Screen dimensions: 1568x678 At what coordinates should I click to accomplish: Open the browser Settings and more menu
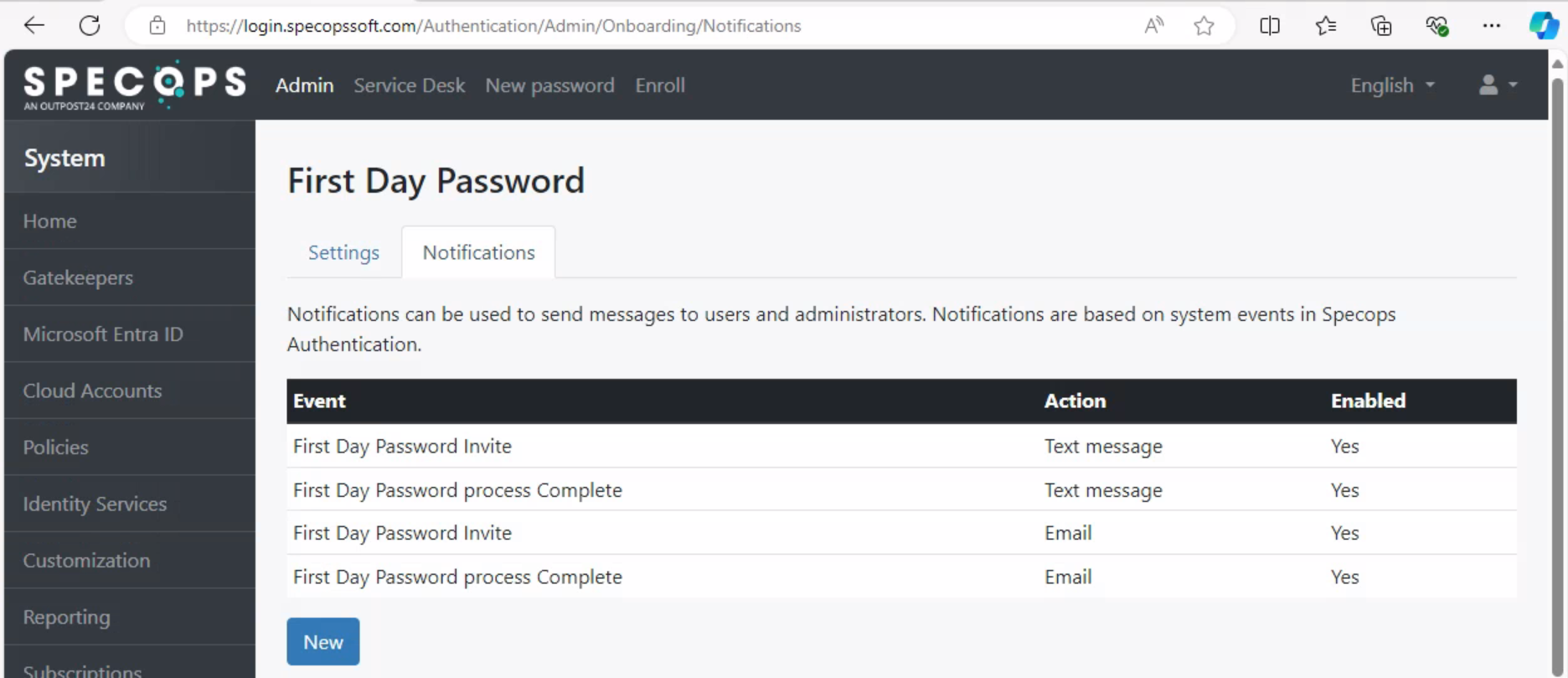1492,26
